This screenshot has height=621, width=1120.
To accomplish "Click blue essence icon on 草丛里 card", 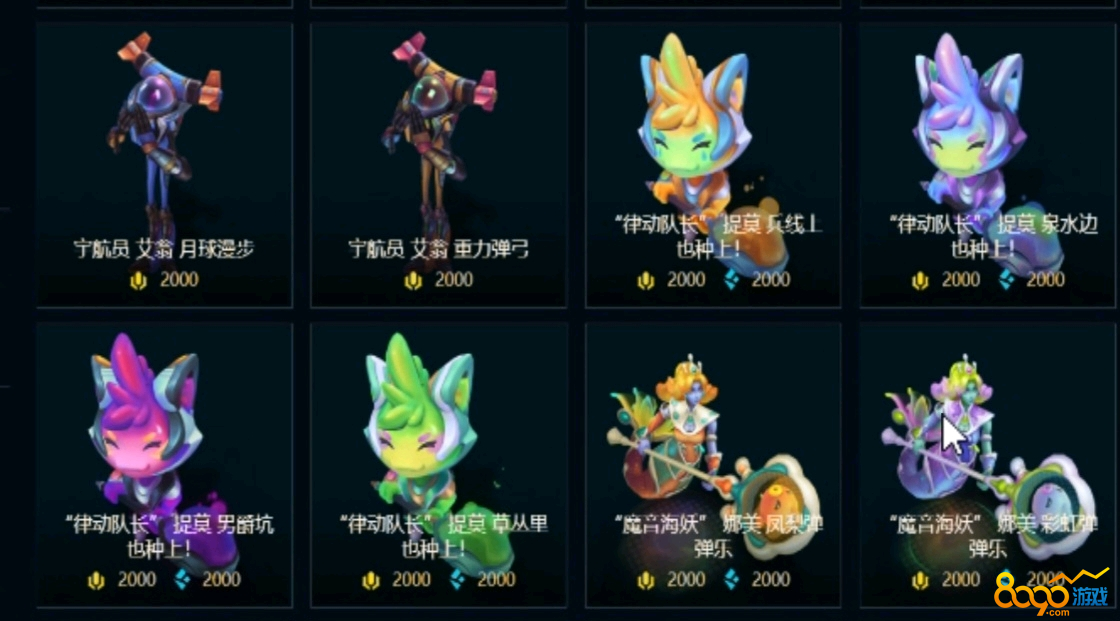I will click(457, 580).
